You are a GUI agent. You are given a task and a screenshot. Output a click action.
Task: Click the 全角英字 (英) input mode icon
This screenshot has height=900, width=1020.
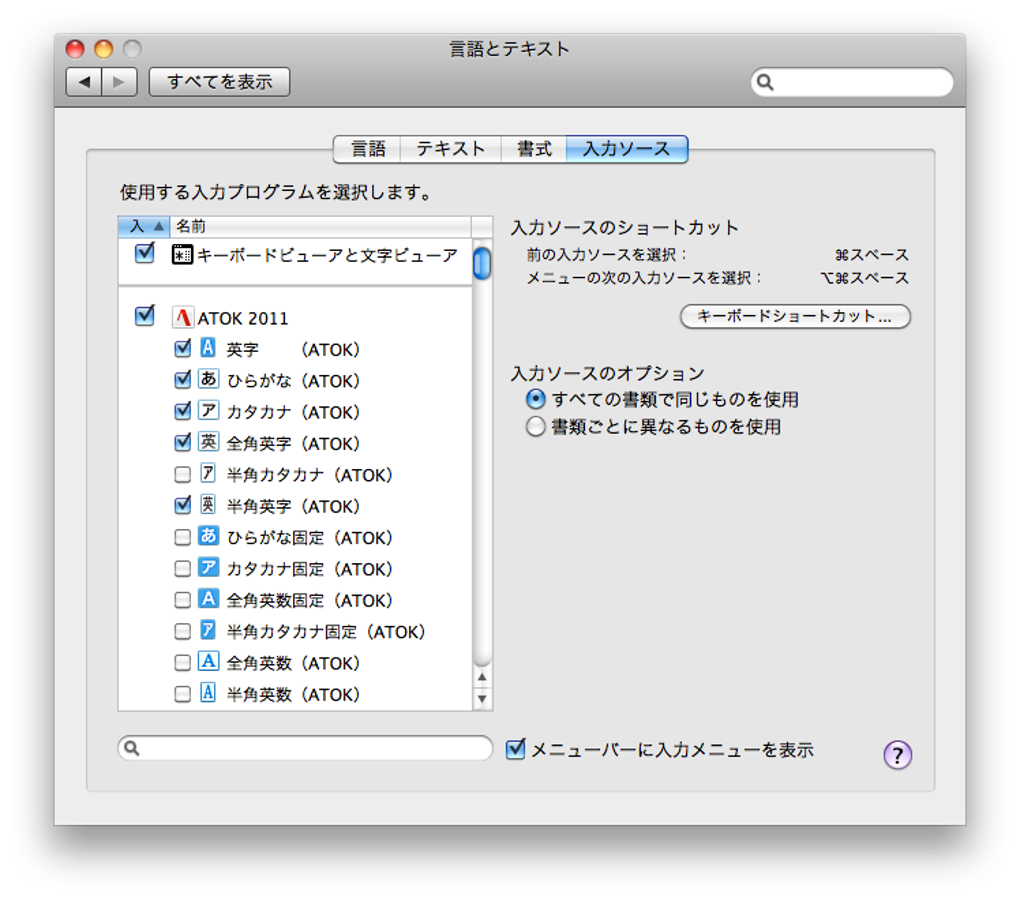pyautogui.click(x=207, y=443)
